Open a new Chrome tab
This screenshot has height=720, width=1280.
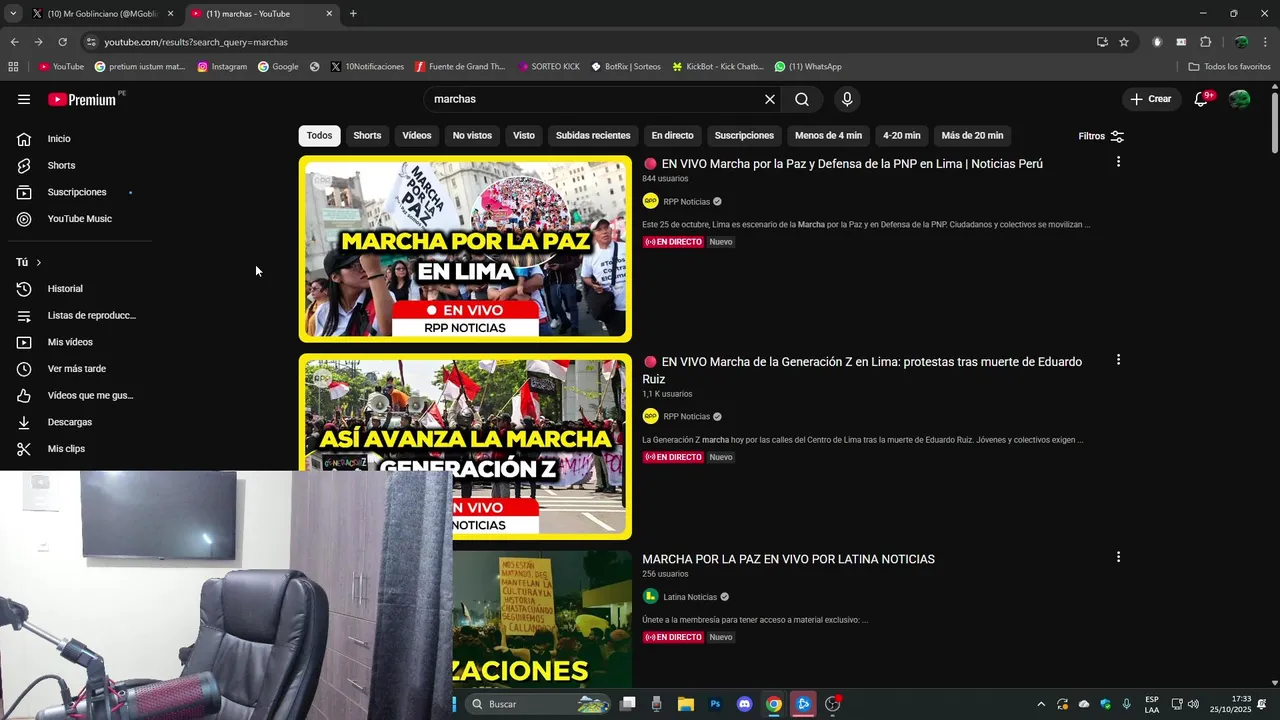pos(353,14)
